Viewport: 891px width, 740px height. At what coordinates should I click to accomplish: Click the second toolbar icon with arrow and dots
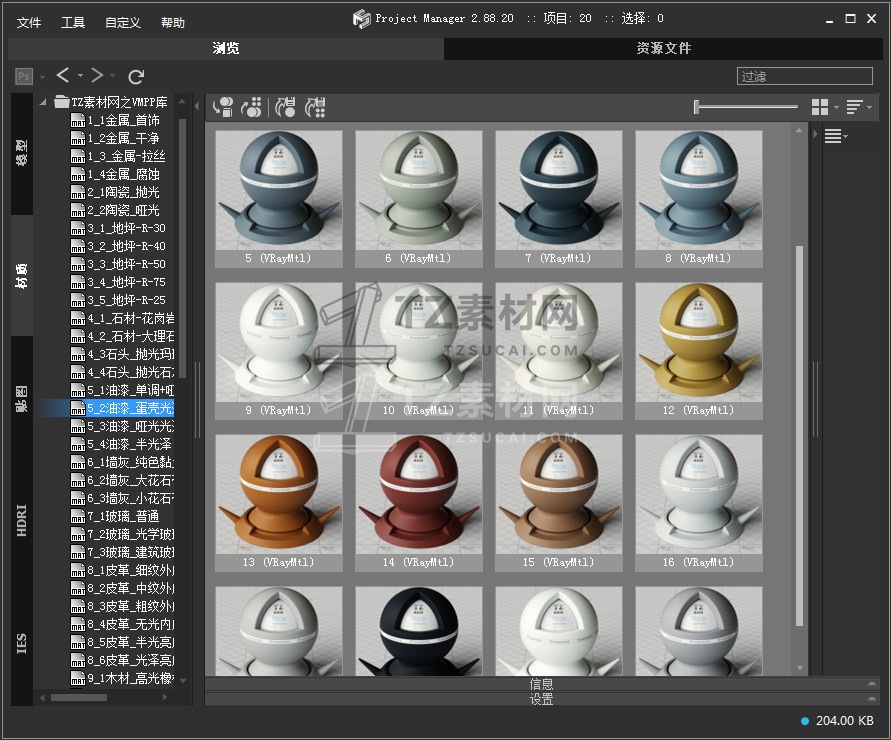coord(252,107)
